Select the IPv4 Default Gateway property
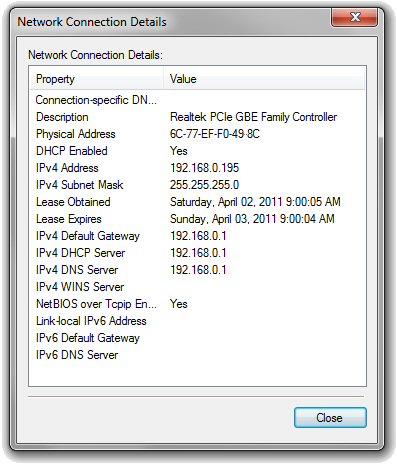The image size is (397, 465). coord(88,236)
